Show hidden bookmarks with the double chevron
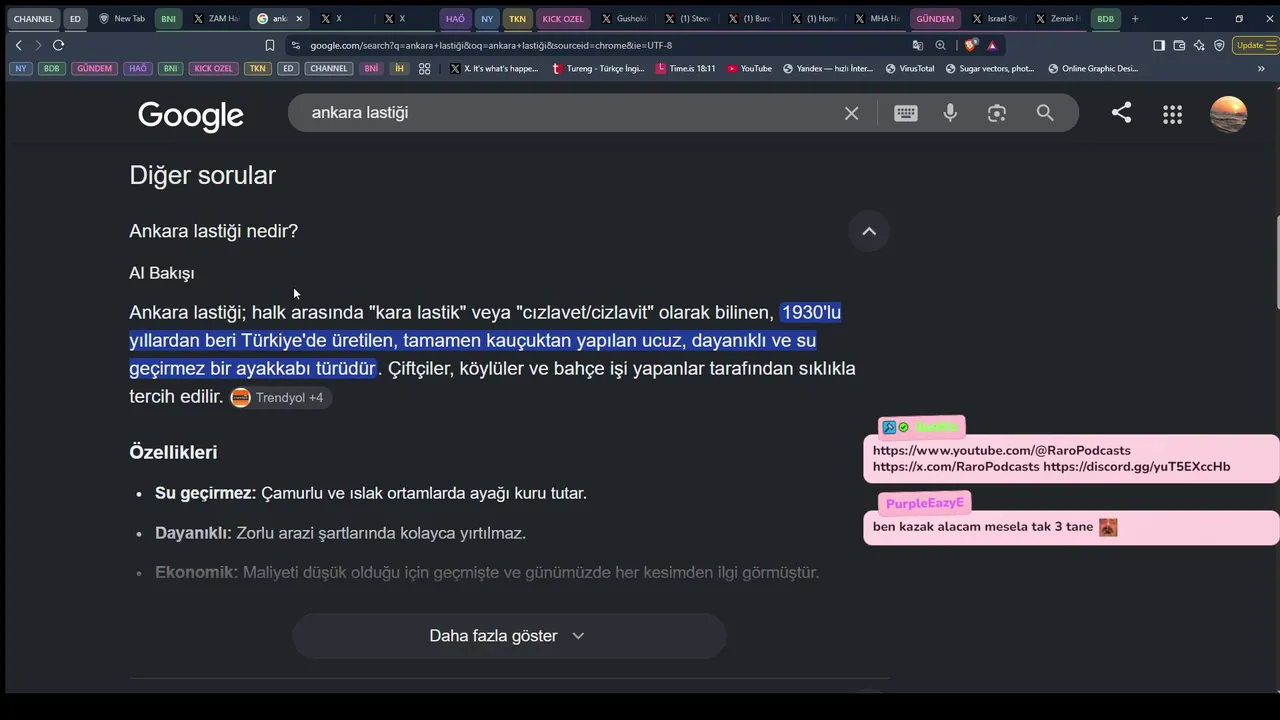This screenshot has width=1280, height=720. tap(1261, 68)
